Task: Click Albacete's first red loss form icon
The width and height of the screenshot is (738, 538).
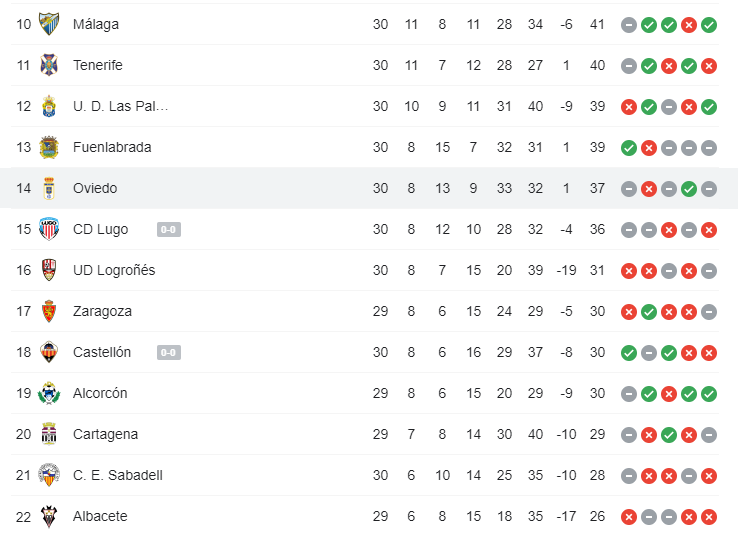Action: tap(629, 517)
